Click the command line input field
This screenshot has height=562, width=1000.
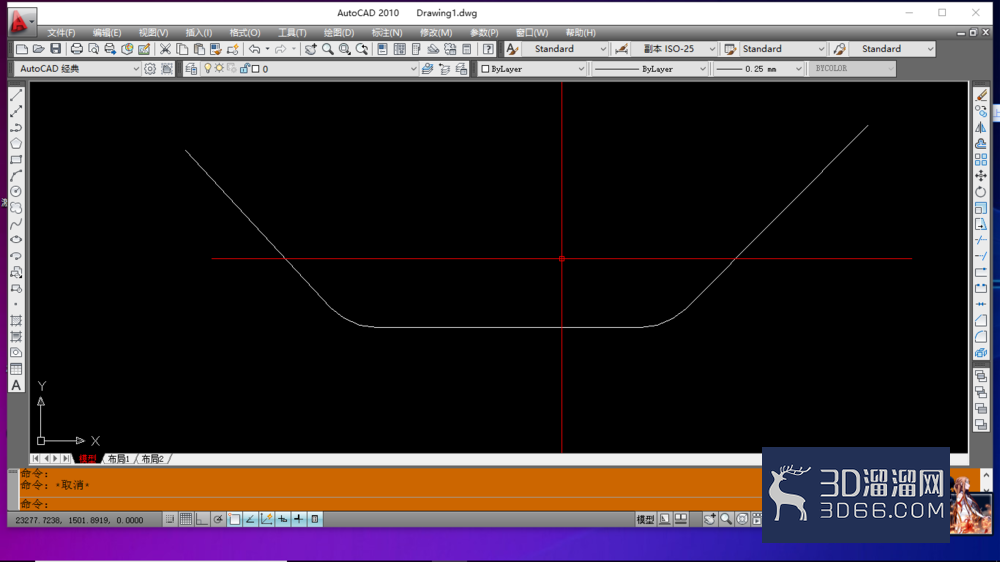389,504
